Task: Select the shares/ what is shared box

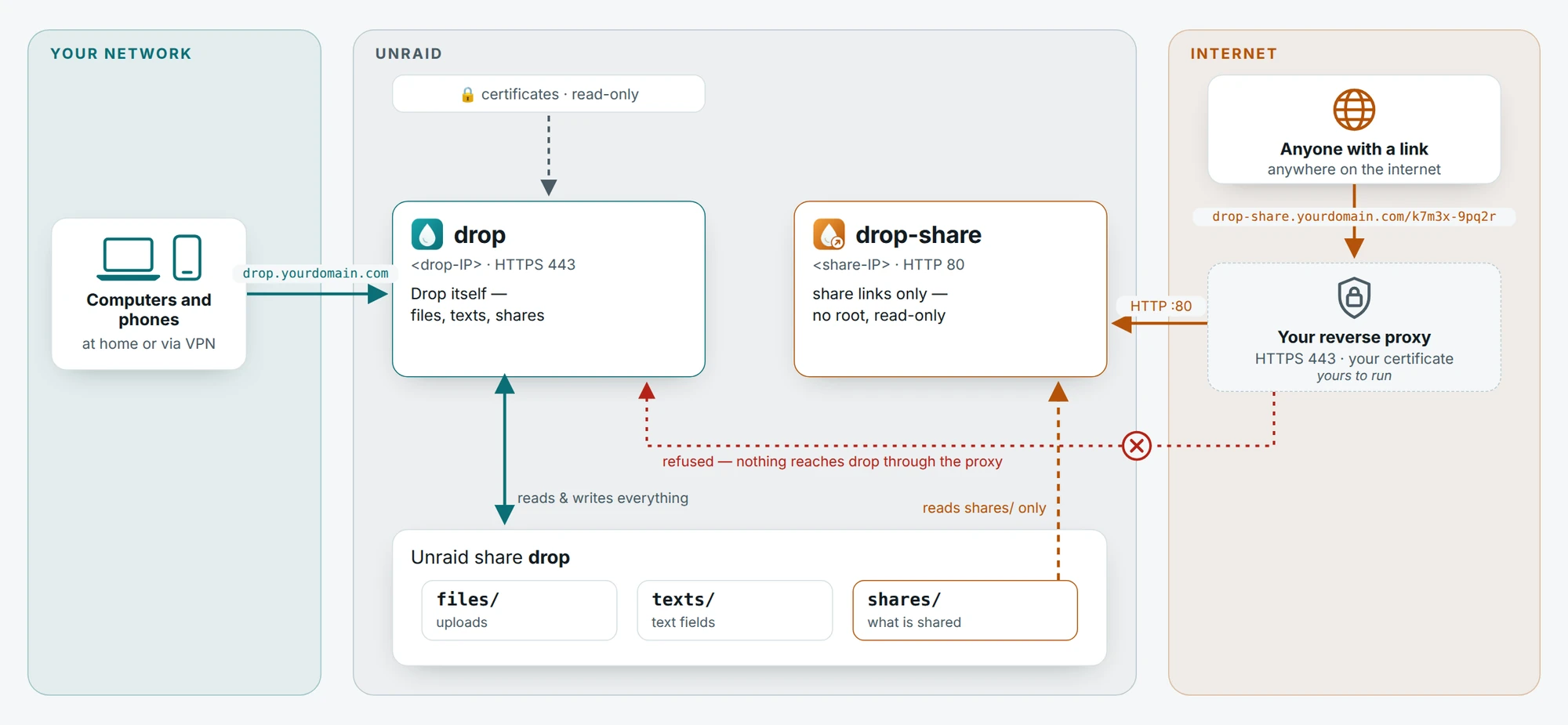Action: click(x=965, y=611)
